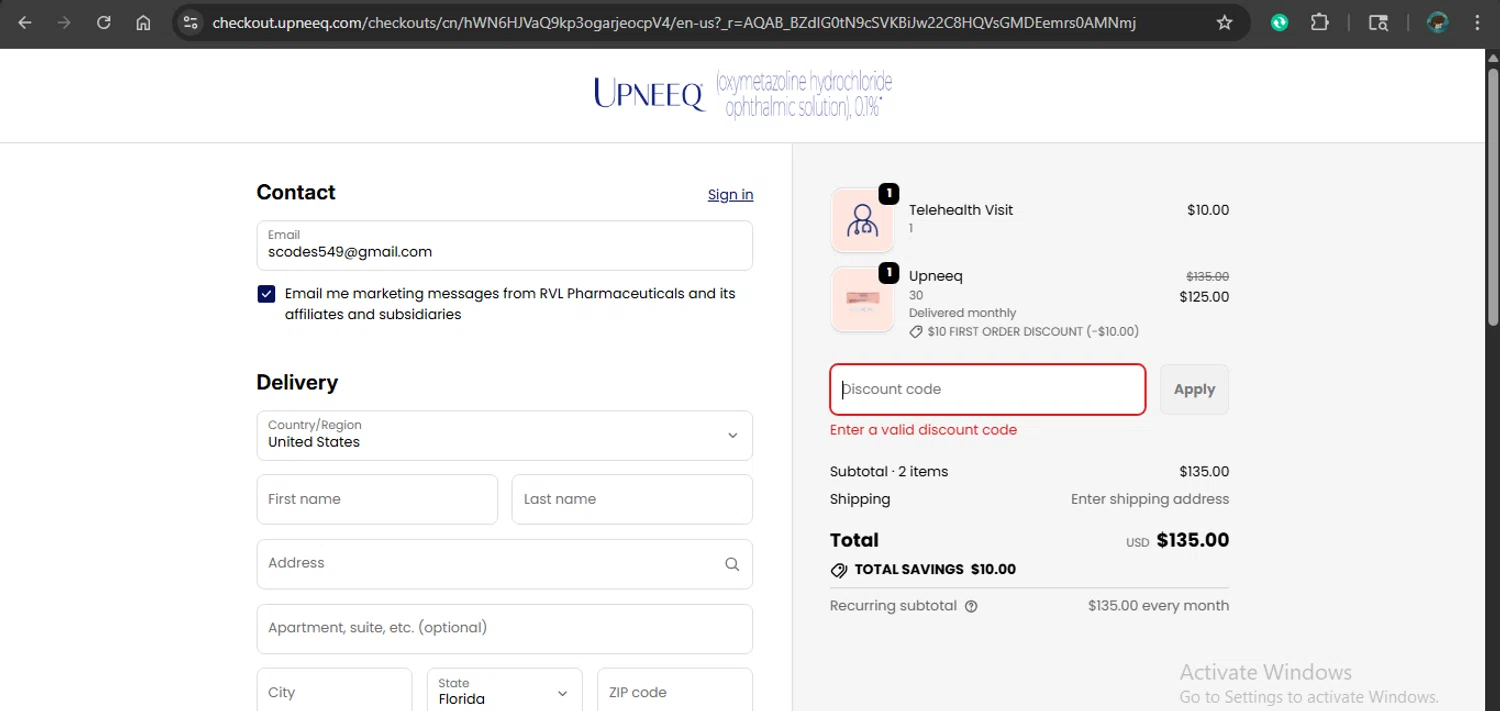Image resolution: width=1500 pixels, height=711 pixels.
Task: Click the total savings tag icon
Action: click(839, 570)
